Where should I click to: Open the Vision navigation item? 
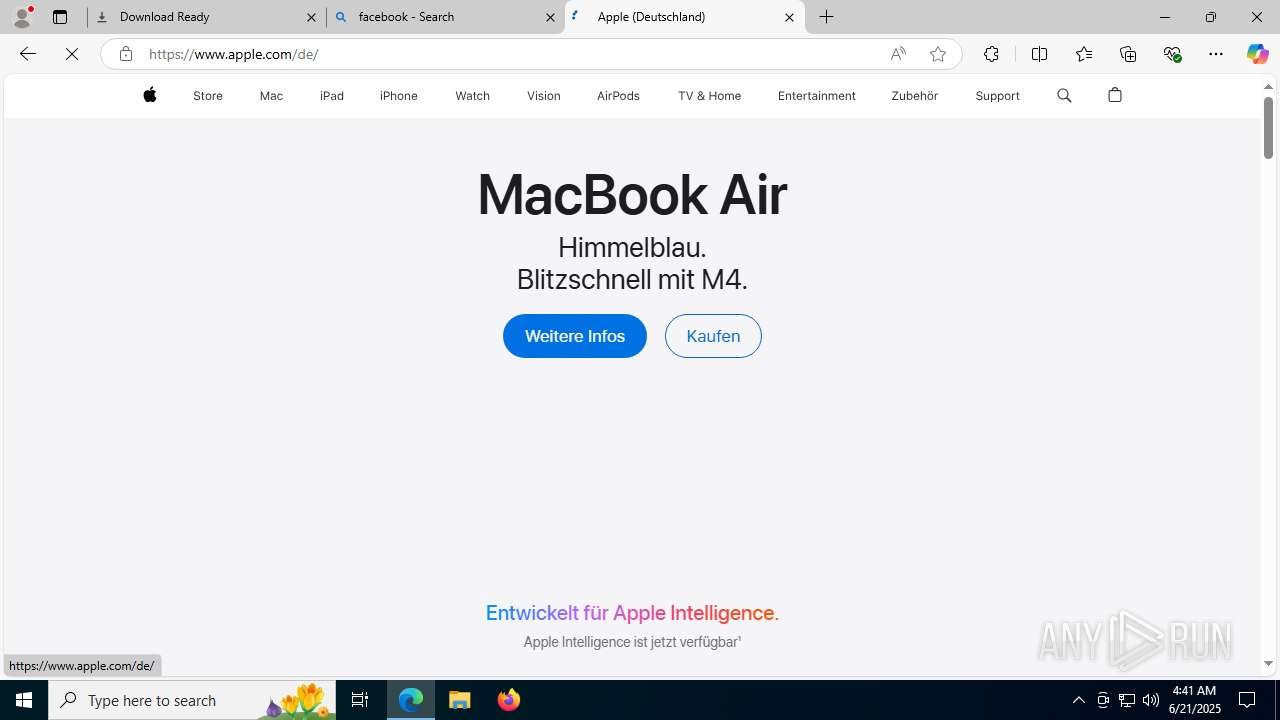point(544,96)
